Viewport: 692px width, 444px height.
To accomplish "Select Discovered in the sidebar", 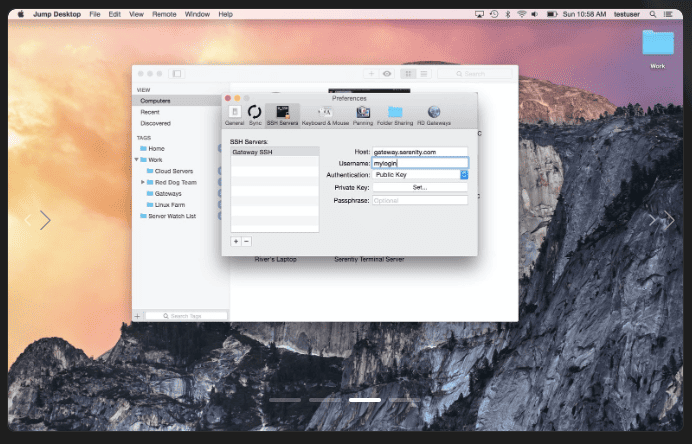I will pyautogui.click(x=155, y=123).
